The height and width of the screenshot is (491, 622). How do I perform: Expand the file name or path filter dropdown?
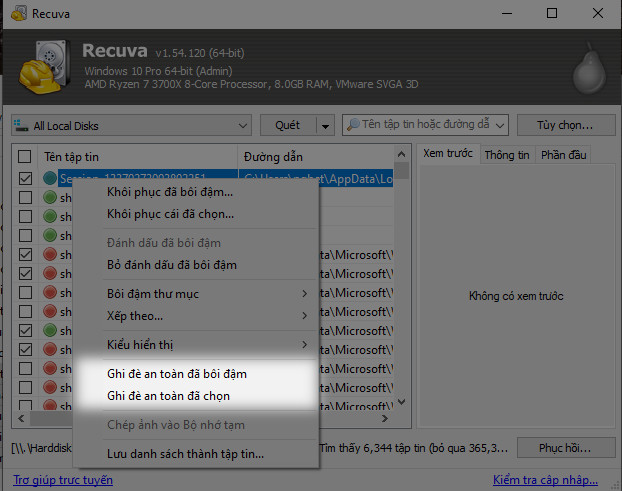tap(499, 125)
